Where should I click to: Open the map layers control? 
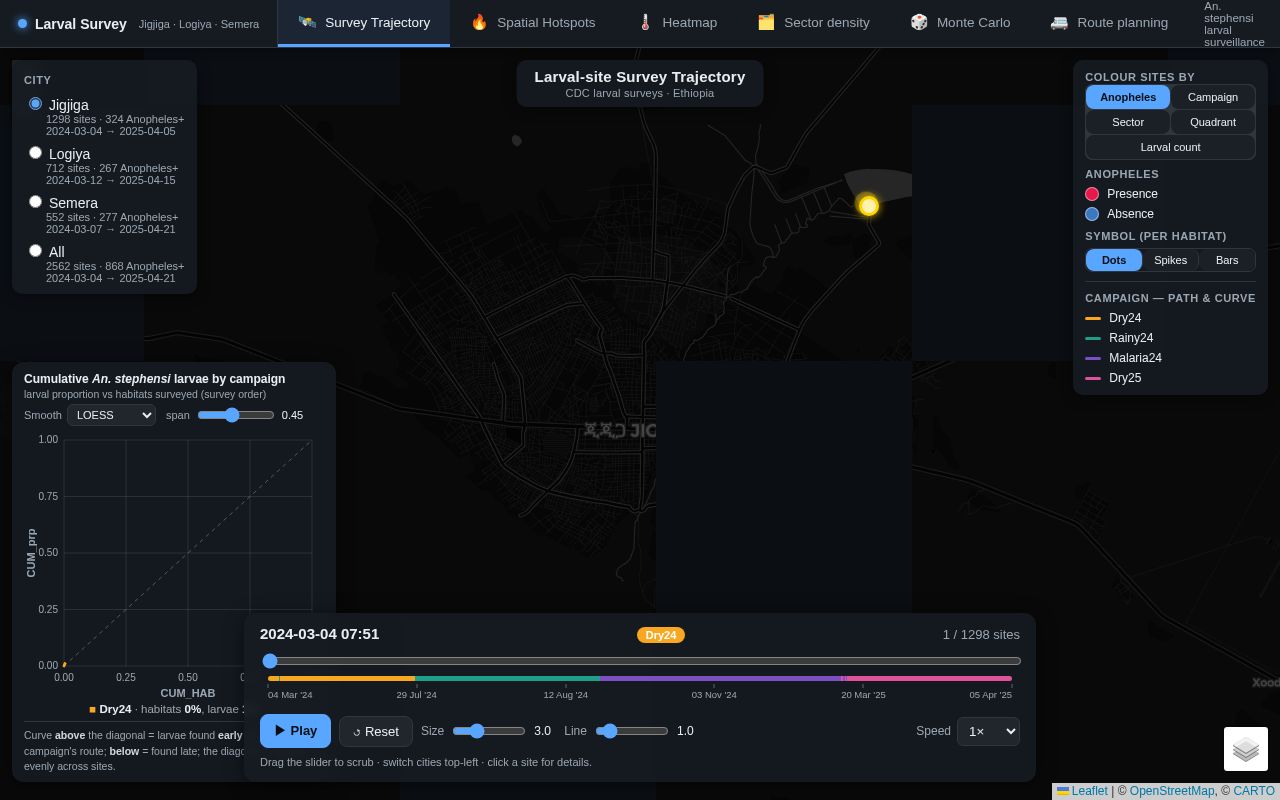[x=1246, y=749]
